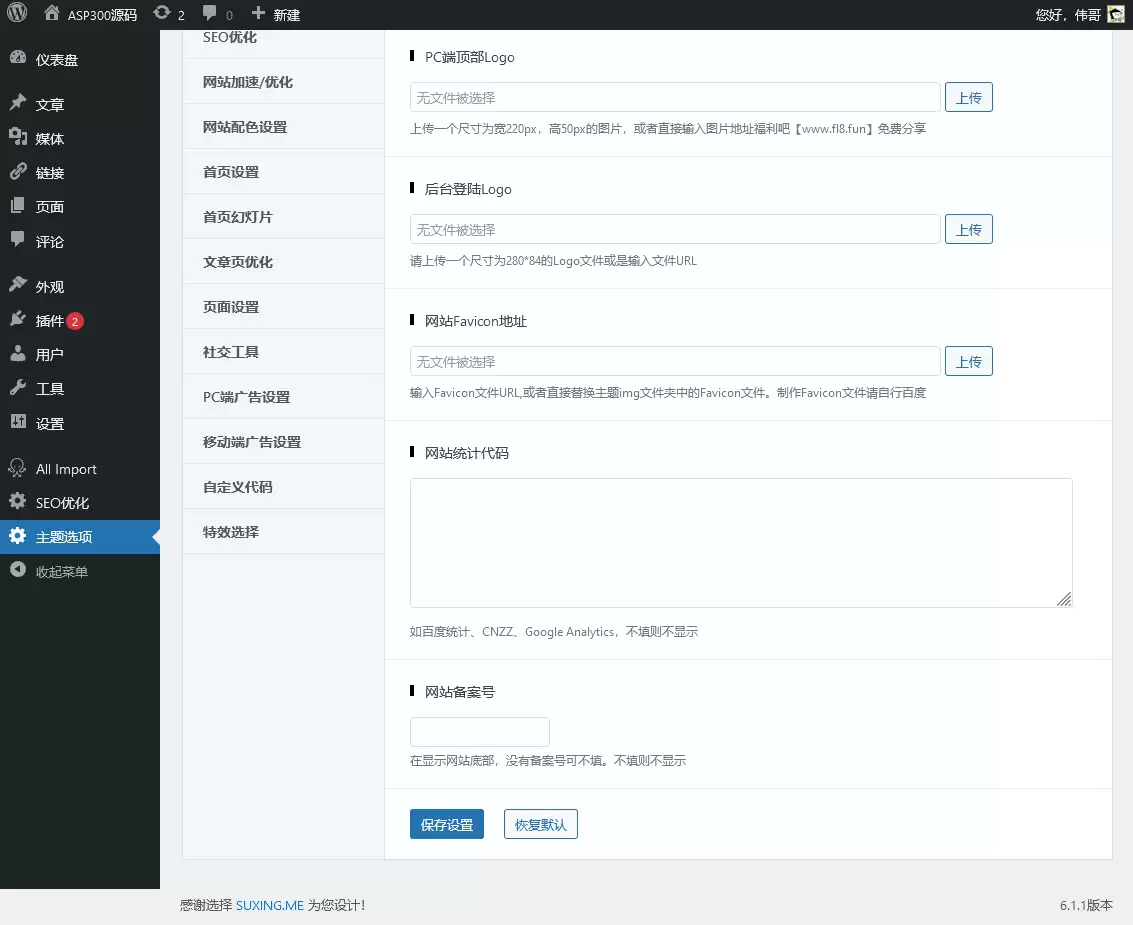This screenshot has height=925, width=1133.
Task: Click inside the 网站统计代码 text area
Action: 741,543
